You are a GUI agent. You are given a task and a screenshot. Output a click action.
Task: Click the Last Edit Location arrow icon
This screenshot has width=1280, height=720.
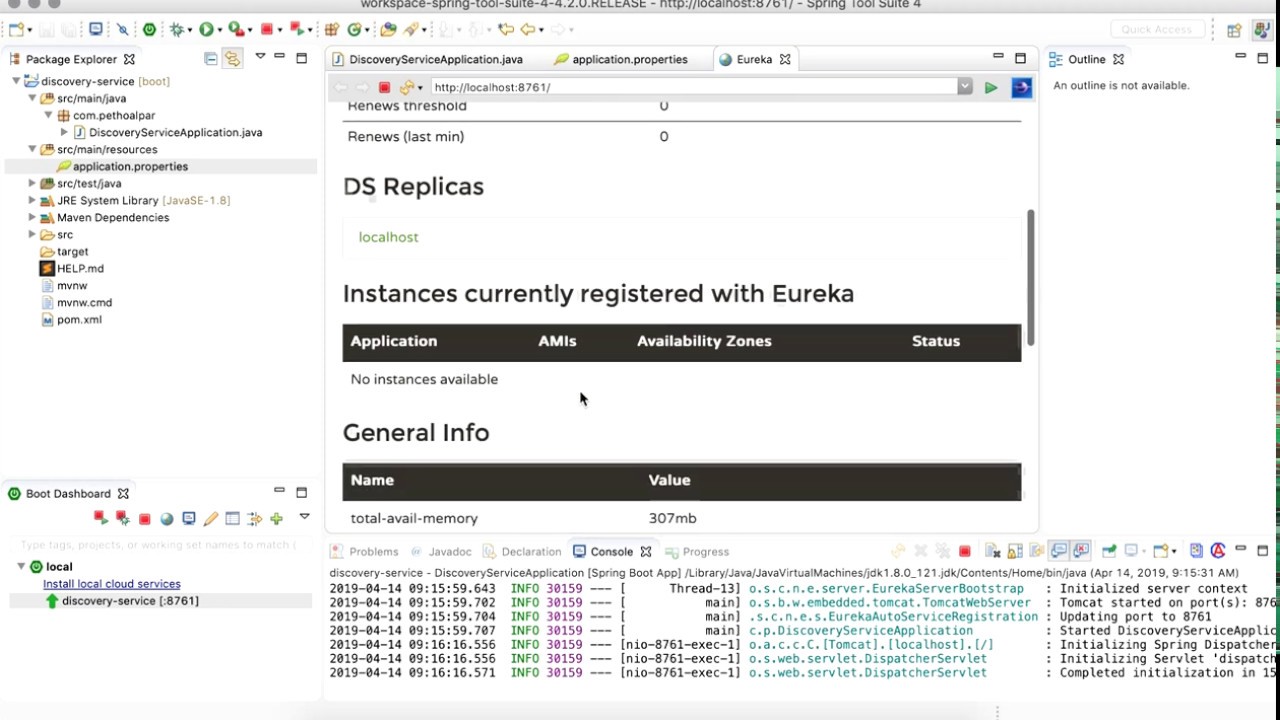coord(506,30)
